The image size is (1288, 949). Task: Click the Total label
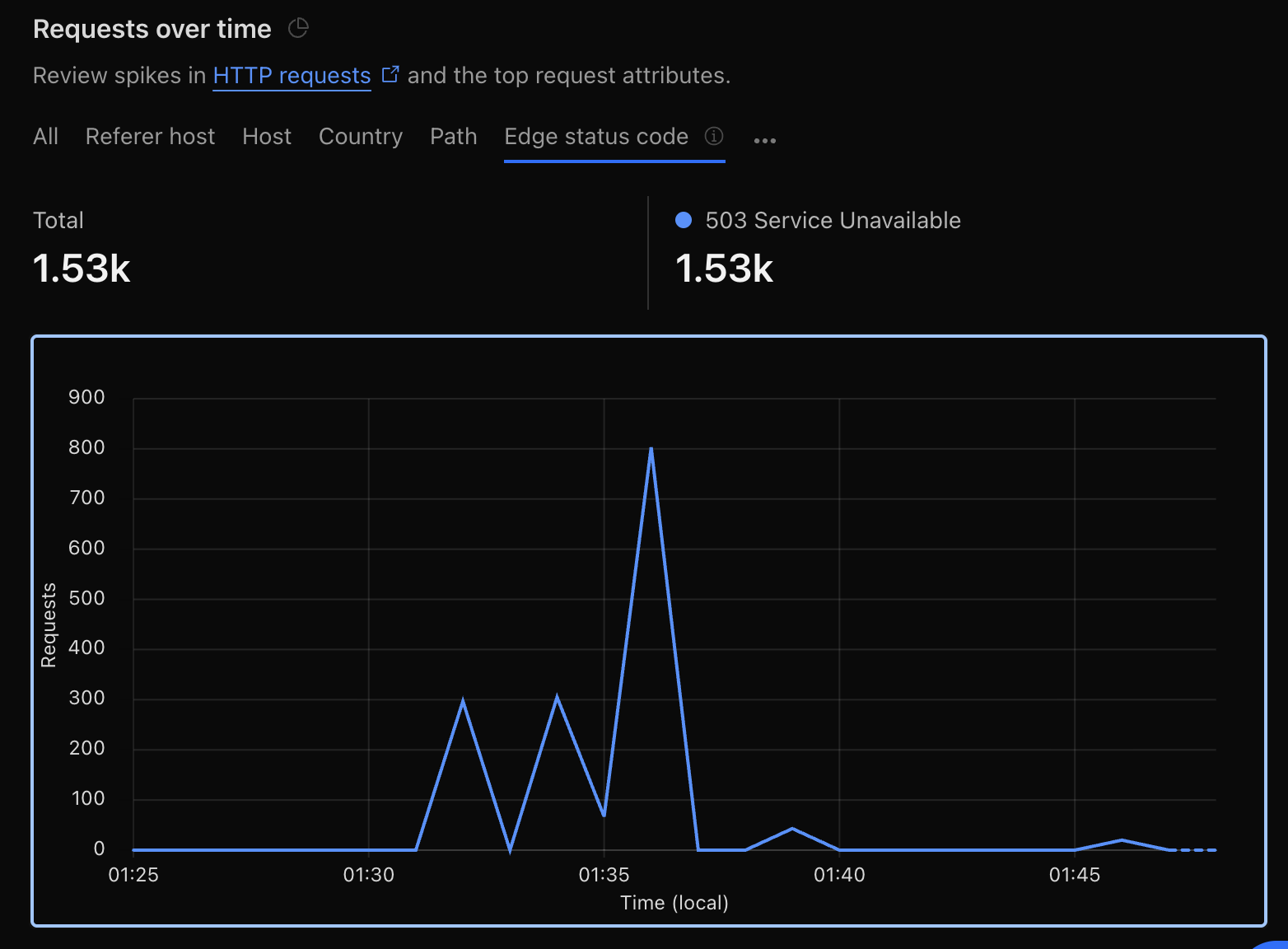(x=58, y=221)
